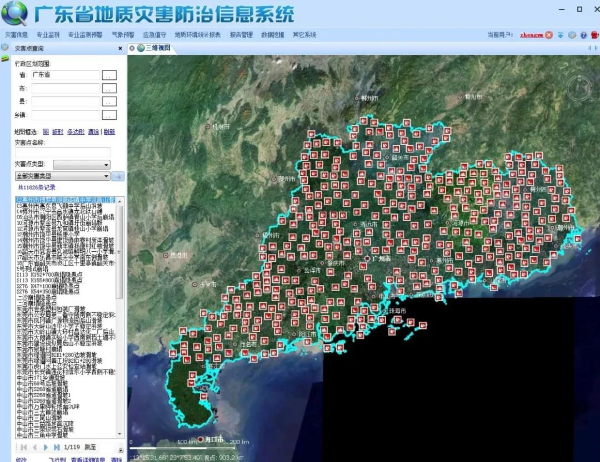Click the globe settings icon in top-right toolbar
This screenshot has height=462, width=600.
tap(572, 35)
